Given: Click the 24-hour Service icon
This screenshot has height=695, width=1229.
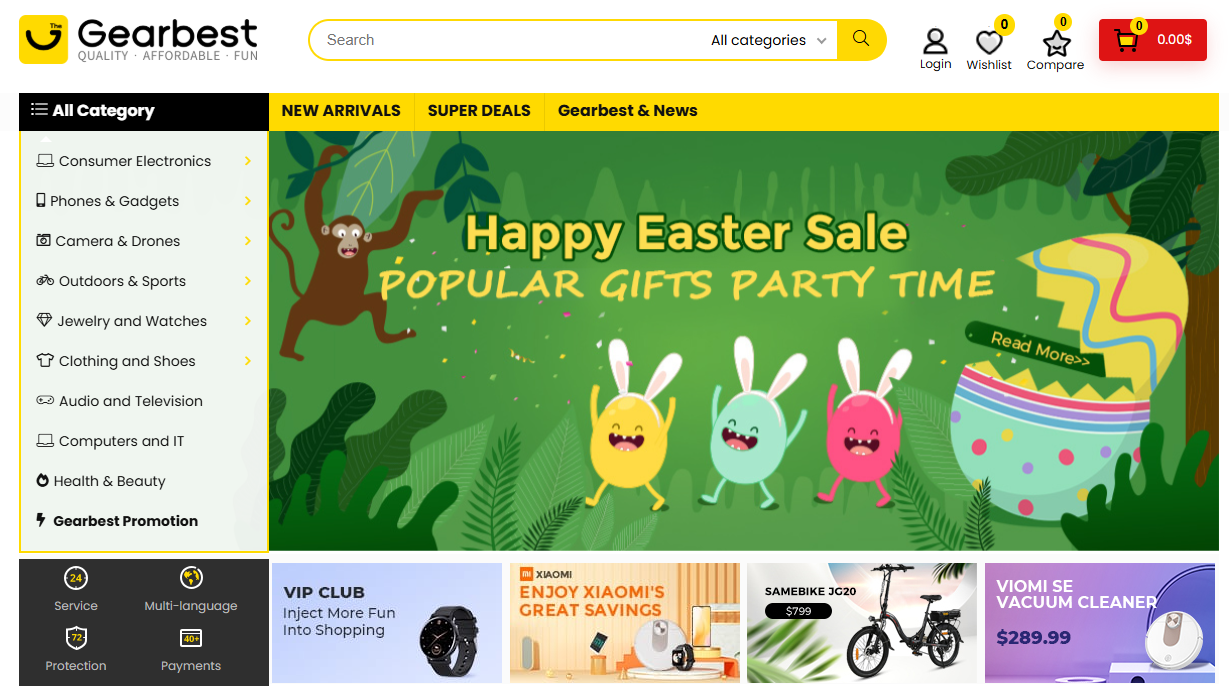Looking at the screenshot, I should [76, 578].
